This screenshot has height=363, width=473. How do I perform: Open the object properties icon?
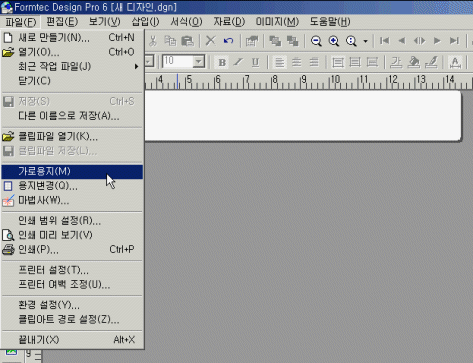tap(252, 41)
